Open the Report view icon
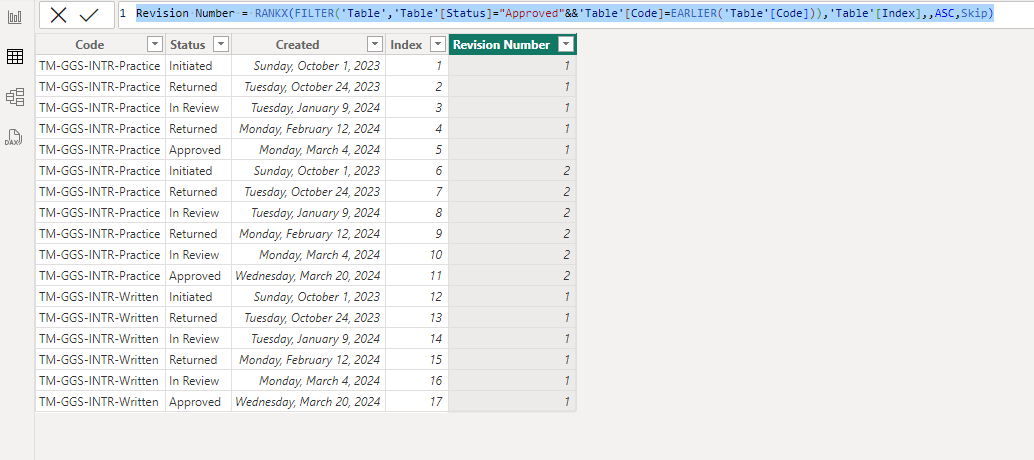 tap(15, 17)
